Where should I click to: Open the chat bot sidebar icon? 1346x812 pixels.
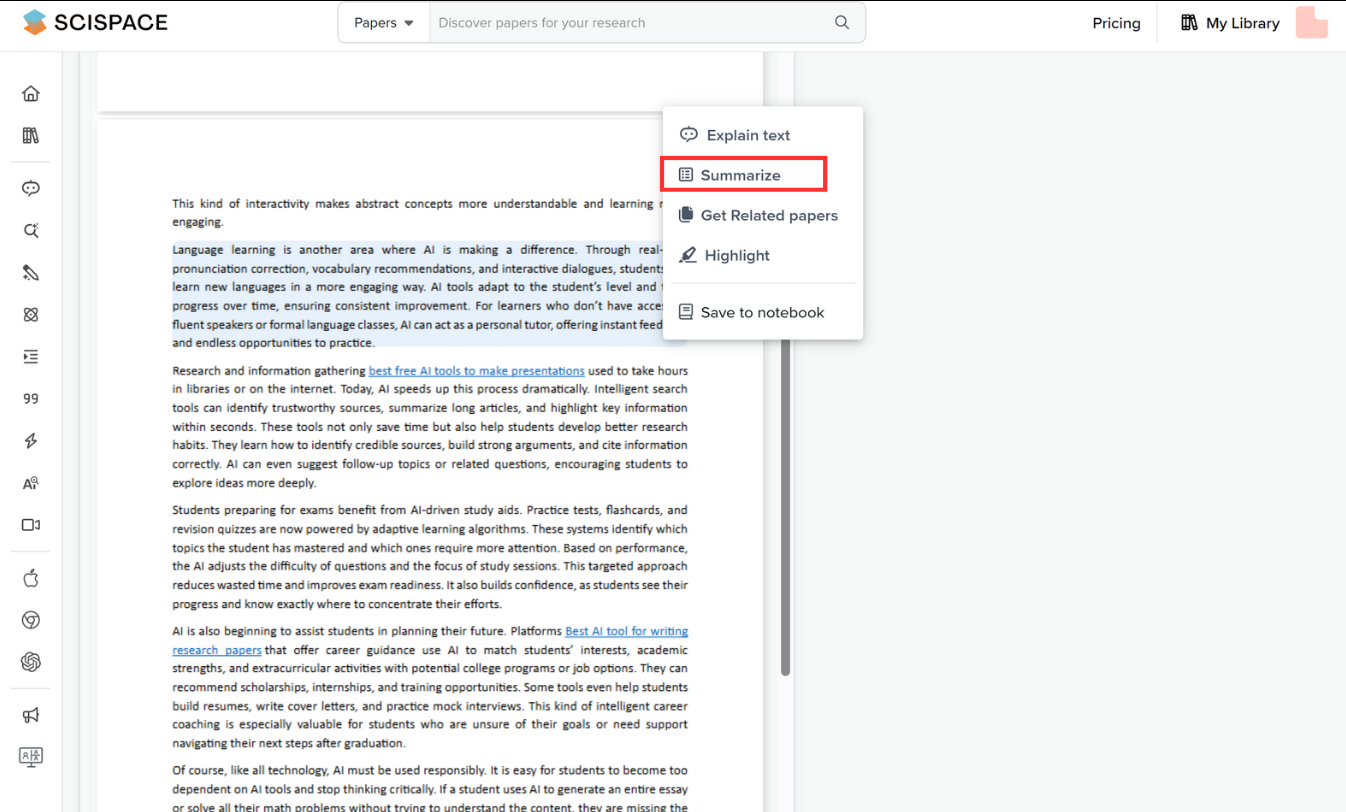pyautogui.click(x=31, y=188)
